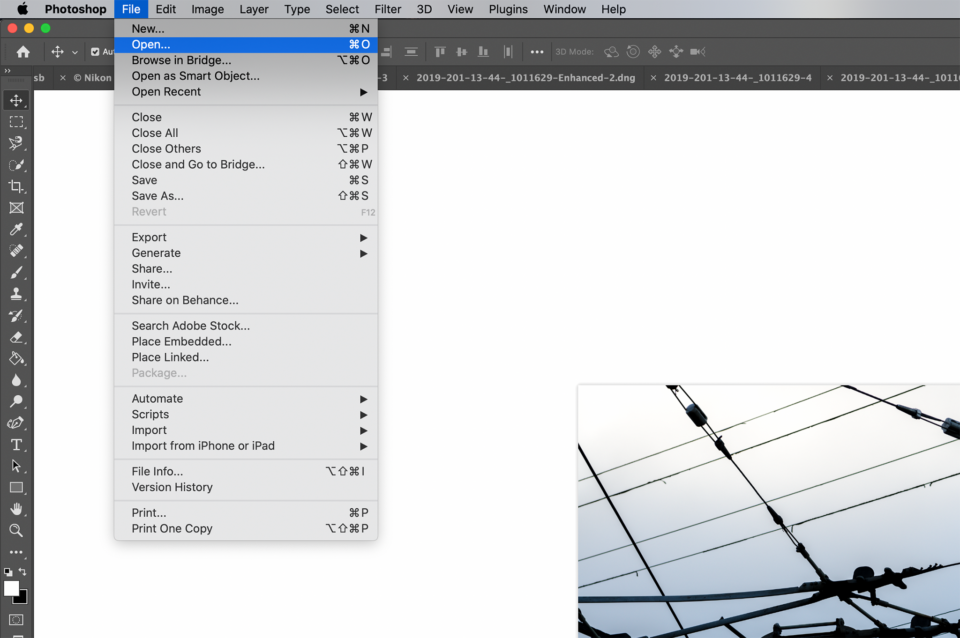Toggle the Auto-Select checkbox
960x638 pixels.
pos(96,52)
